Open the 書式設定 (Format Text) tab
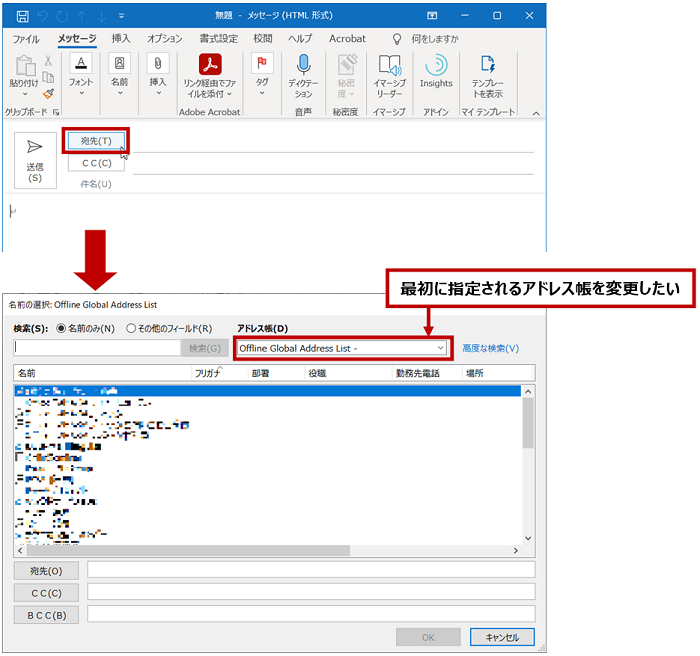Screen dimensions: 700x656 [218, 39]
